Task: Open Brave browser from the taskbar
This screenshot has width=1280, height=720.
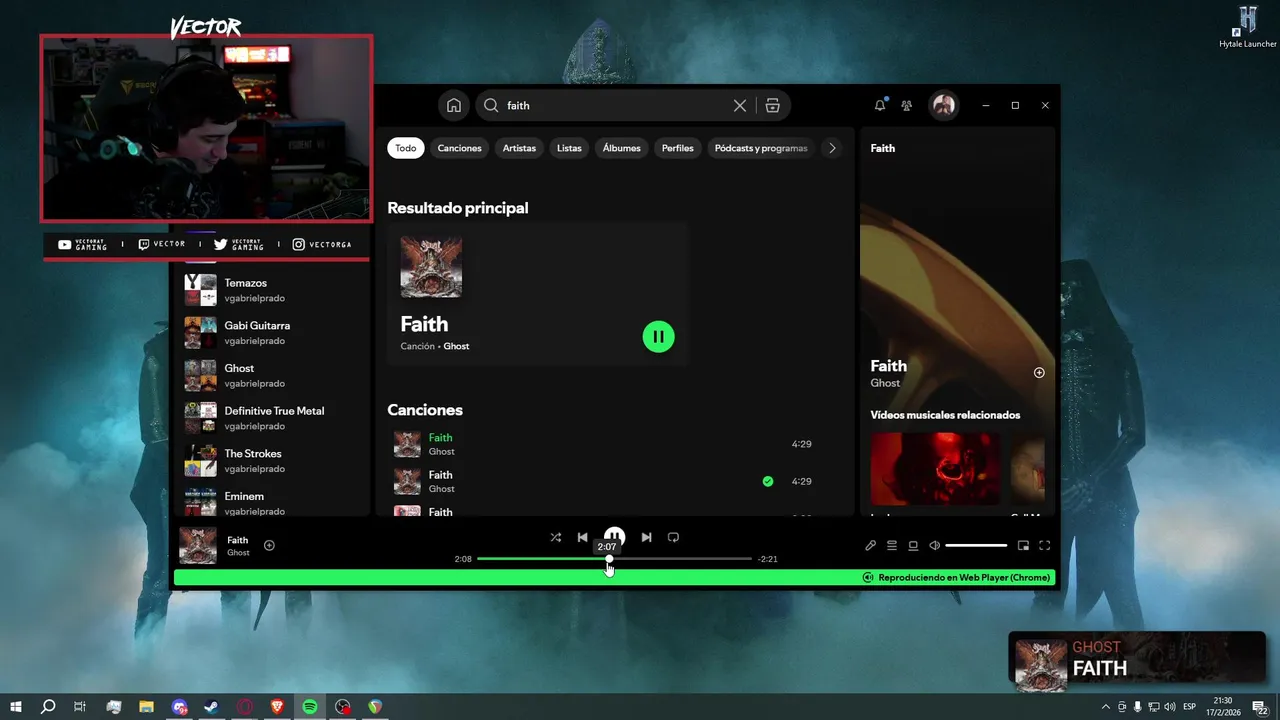Action: pyautogui.click(x=277, y=707)
